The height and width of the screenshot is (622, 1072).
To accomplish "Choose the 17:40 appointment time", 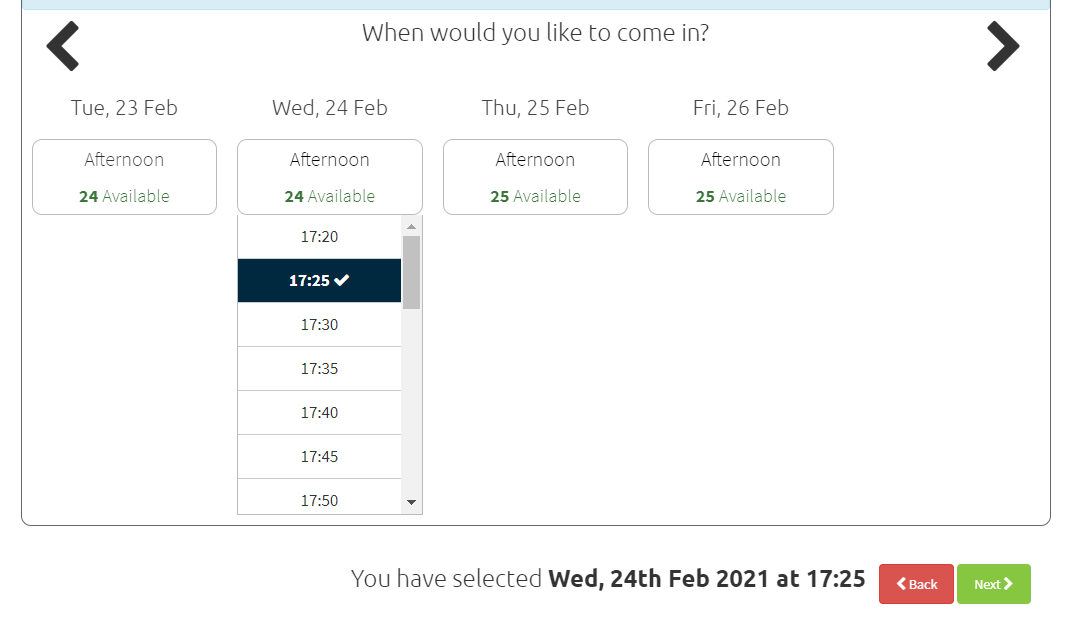I will (x=319, y=413).
